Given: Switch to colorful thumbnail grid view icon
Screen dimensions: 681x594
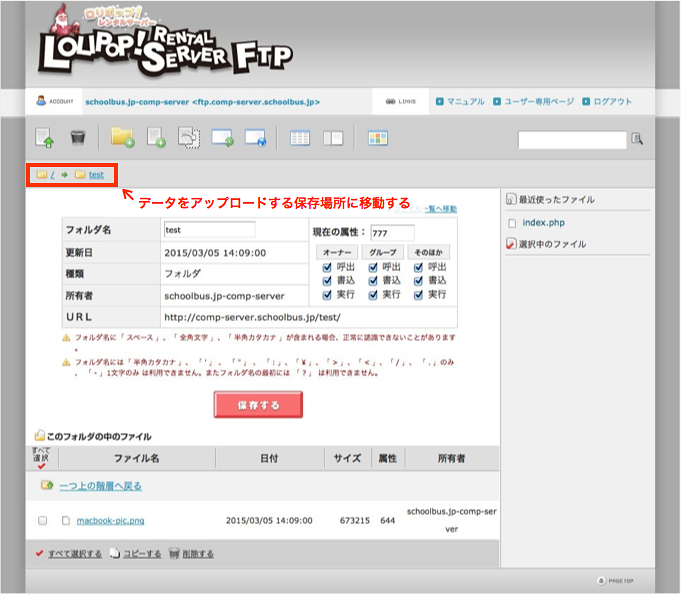Looking at the screenshot, I should [x=378, y=138].
